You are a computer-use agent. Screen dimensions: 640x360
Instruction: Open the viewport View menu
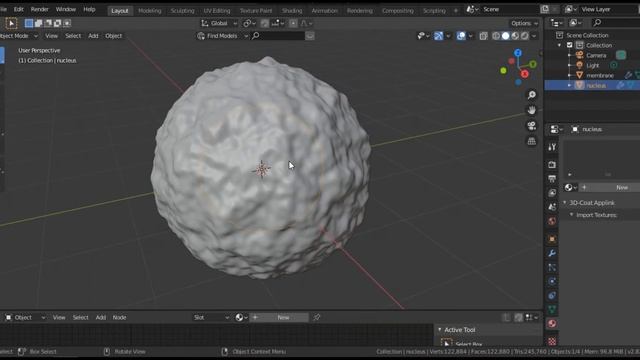point(51,36)
